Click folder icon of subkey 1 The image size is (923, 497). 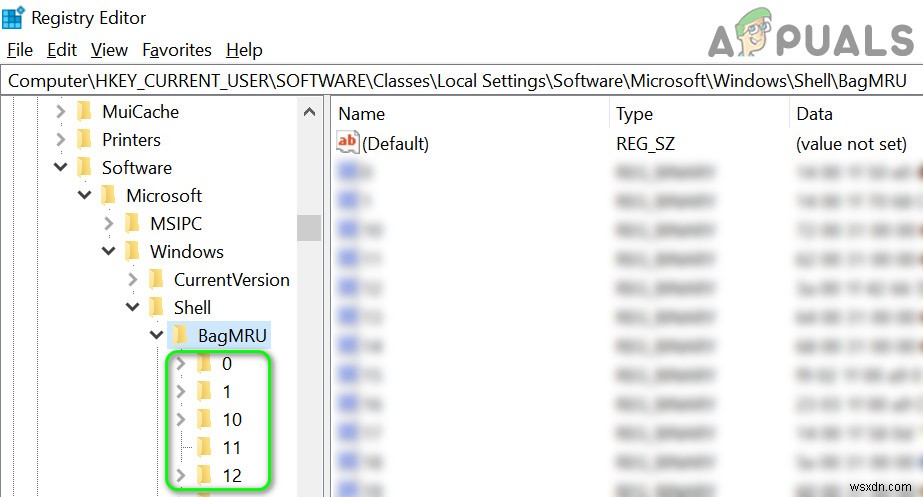[x=204, y=391]
